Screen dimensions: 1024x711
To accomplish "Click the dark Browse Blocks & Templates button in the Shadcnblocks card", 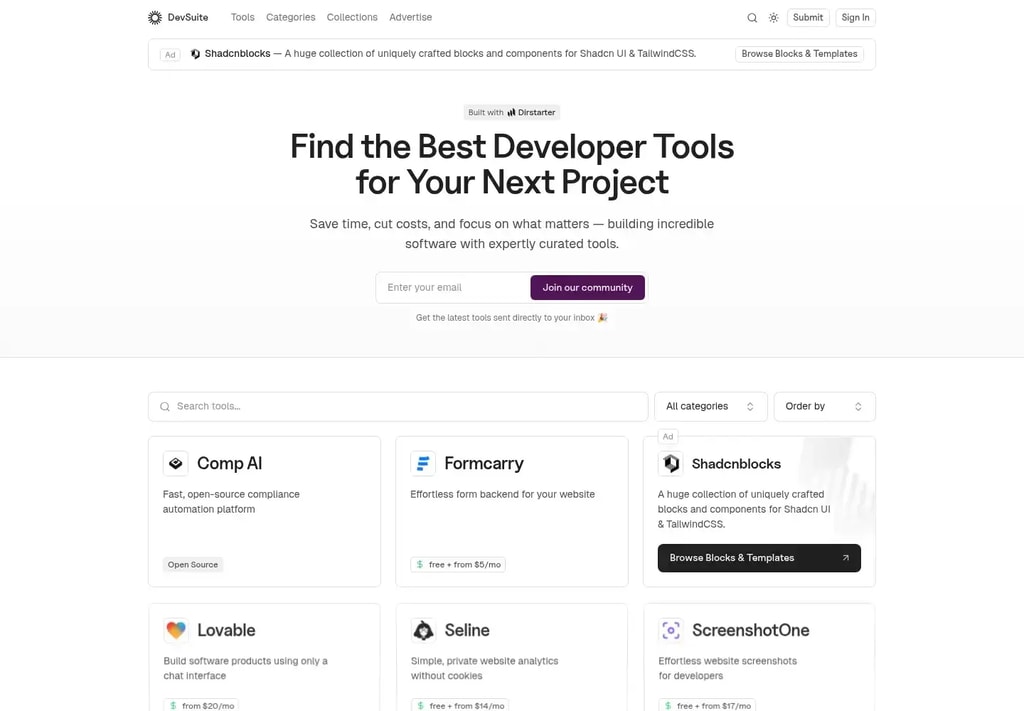I will tap(759, 558).
